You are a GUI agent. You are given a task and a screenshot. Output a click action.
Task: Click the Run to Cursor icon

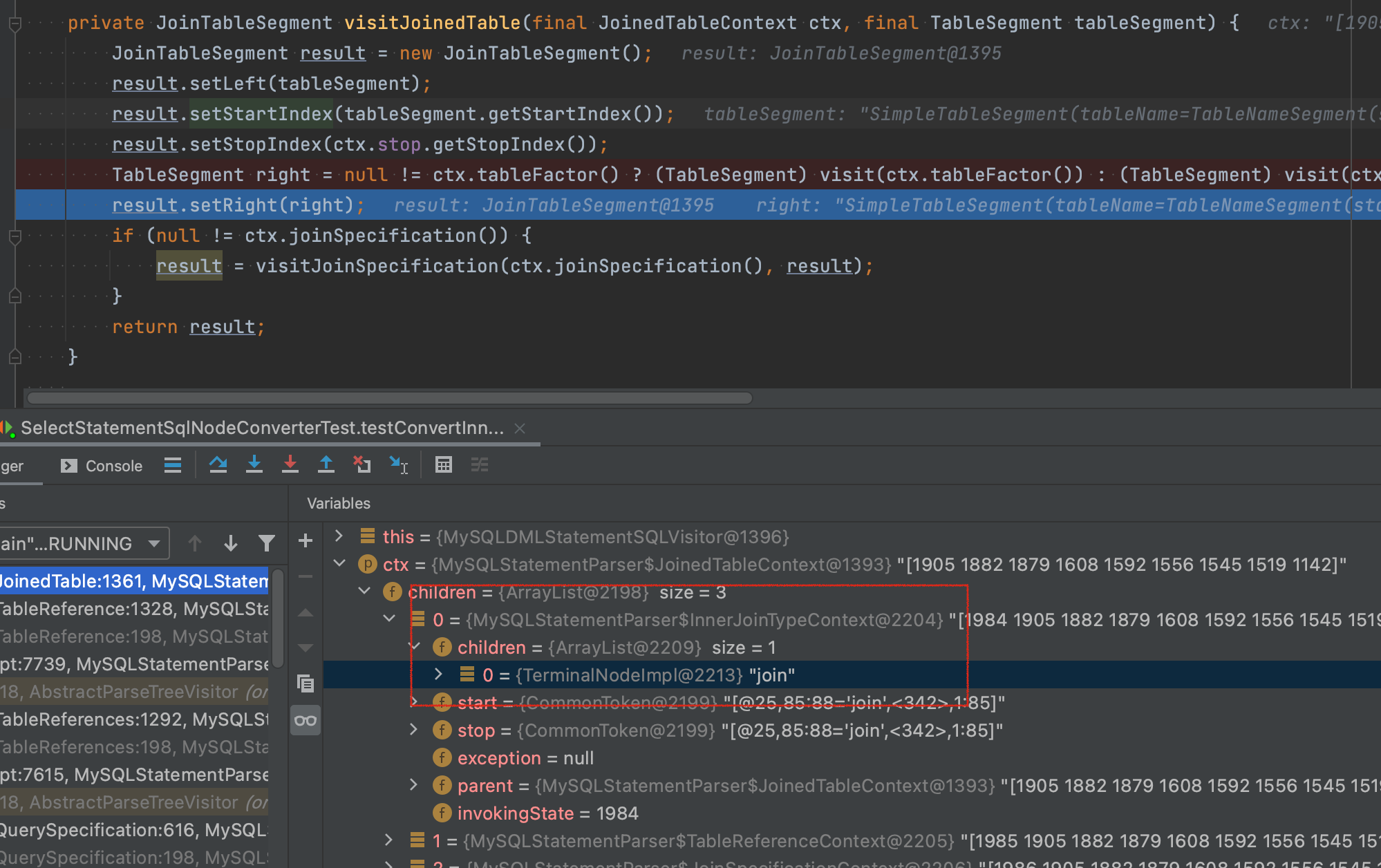[x=398, y=464]
